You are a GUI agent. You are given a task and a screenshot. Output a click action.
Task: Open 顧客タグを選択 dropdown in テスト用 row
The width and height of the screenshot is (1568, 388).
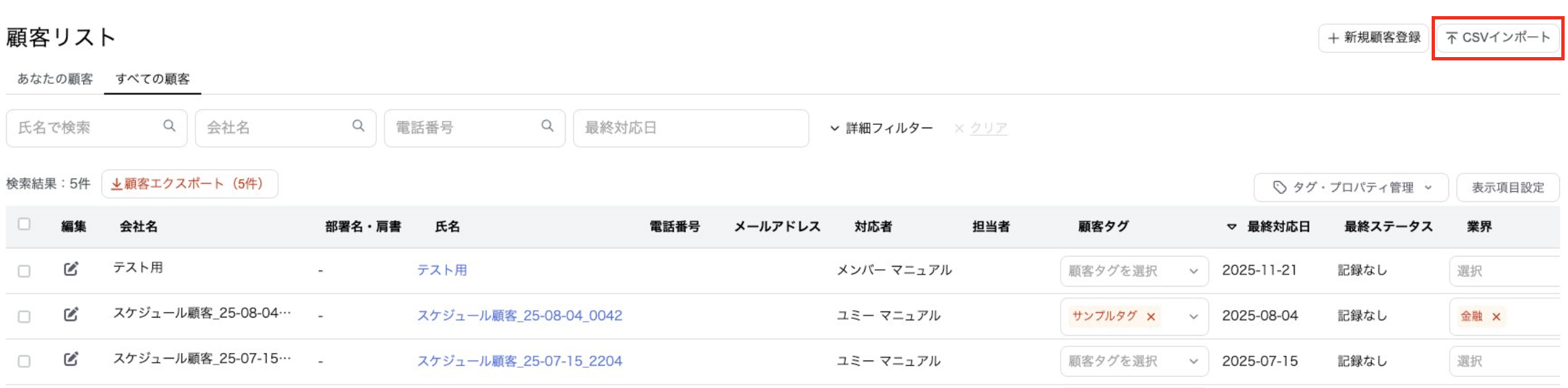point(1133,271)
